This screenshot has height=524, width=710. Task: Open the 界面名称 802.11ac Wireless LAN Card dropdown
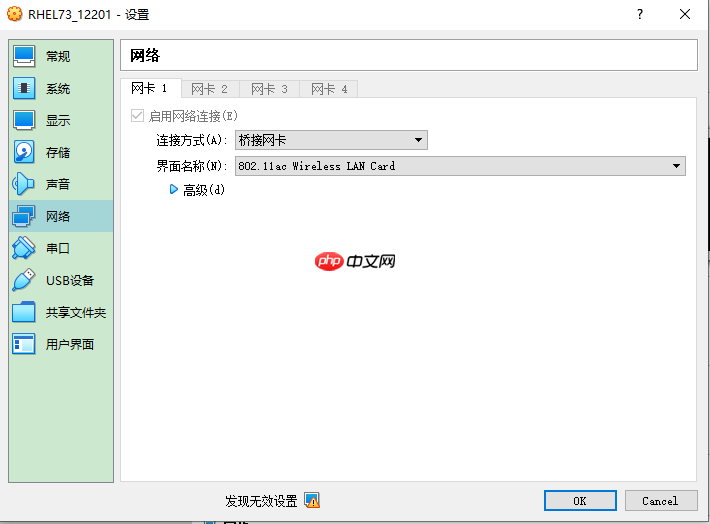point(460,166)
